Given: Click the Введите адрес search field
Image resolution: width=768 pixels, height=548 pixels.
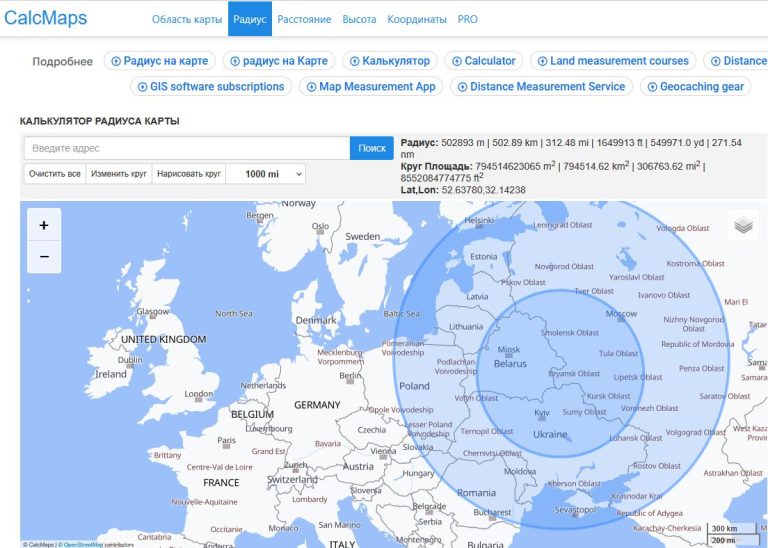Looking at the screenshot, I should pyautogui.click(x=187, y=148).
